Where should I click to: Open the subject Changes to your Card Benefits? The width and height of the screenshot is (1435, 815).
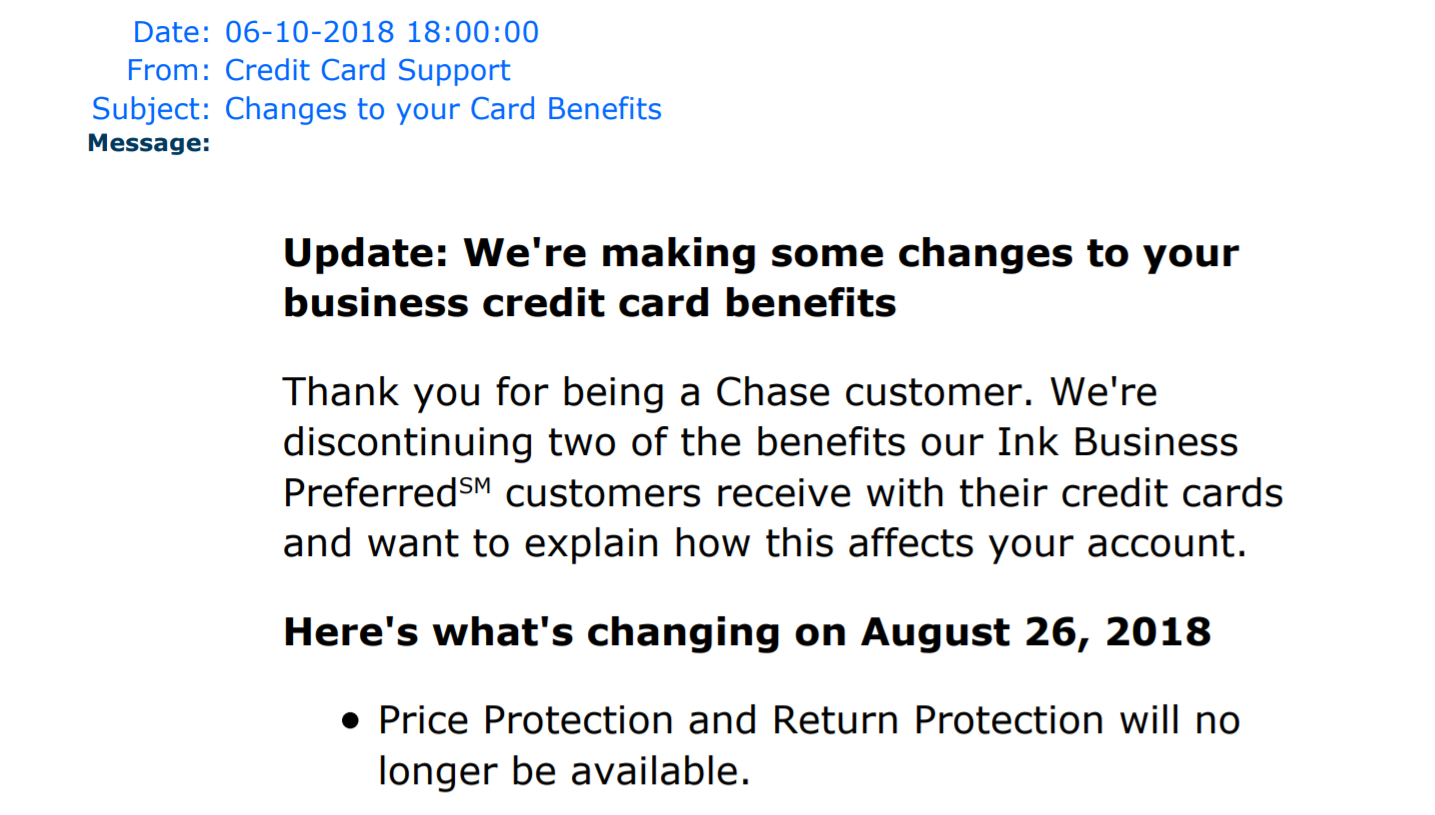[443, 108]
